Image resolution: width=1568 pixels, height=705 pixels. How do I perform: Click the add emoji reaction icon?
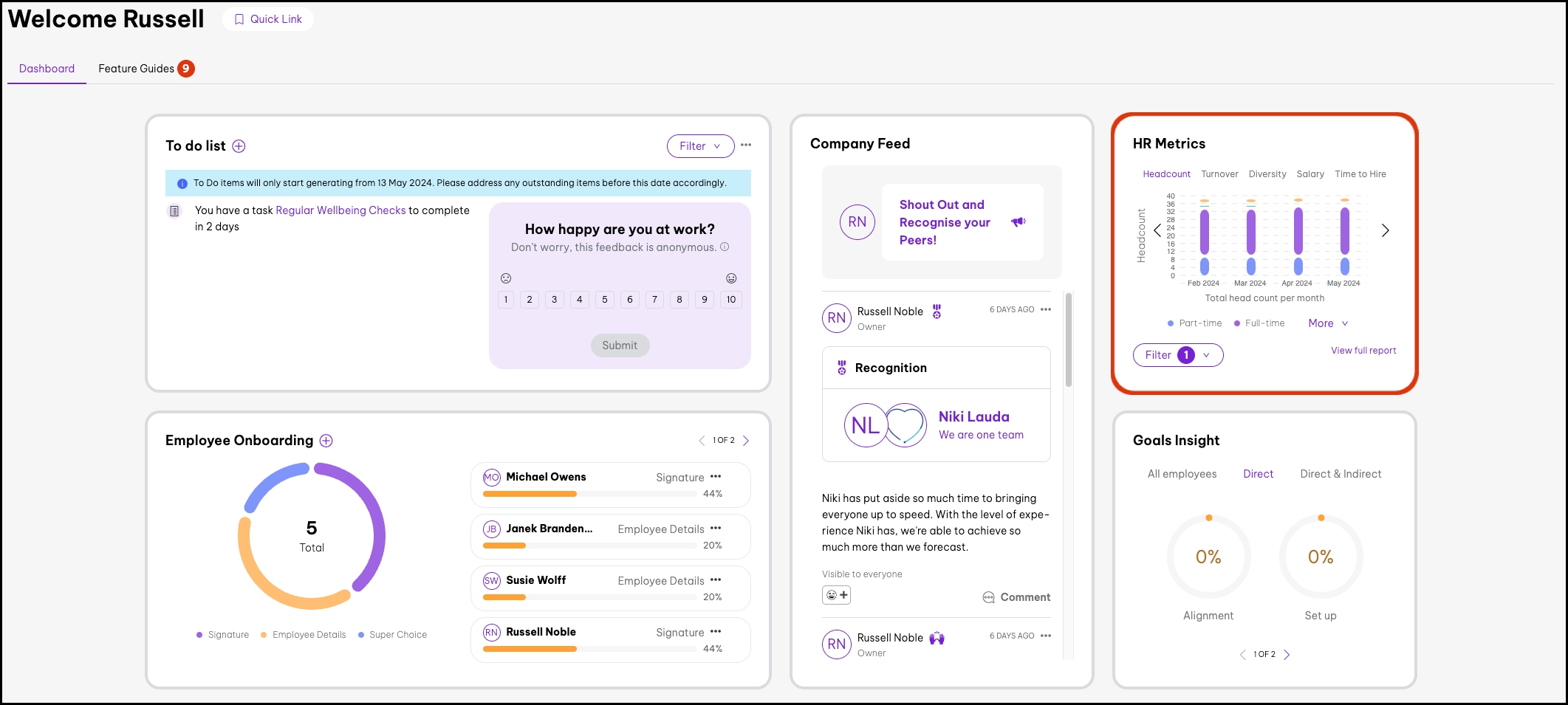tap(836, 595)
